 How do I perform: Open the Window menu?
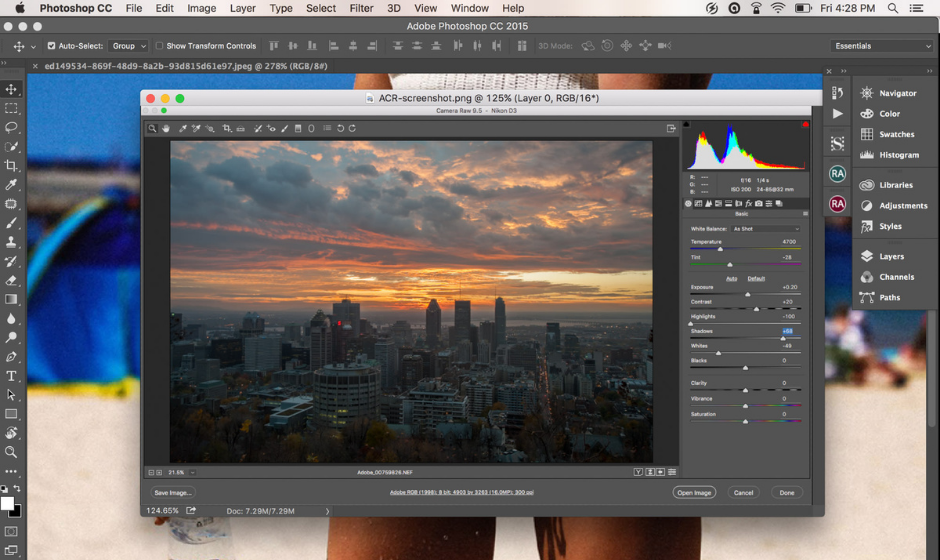(x=469, y=8)
